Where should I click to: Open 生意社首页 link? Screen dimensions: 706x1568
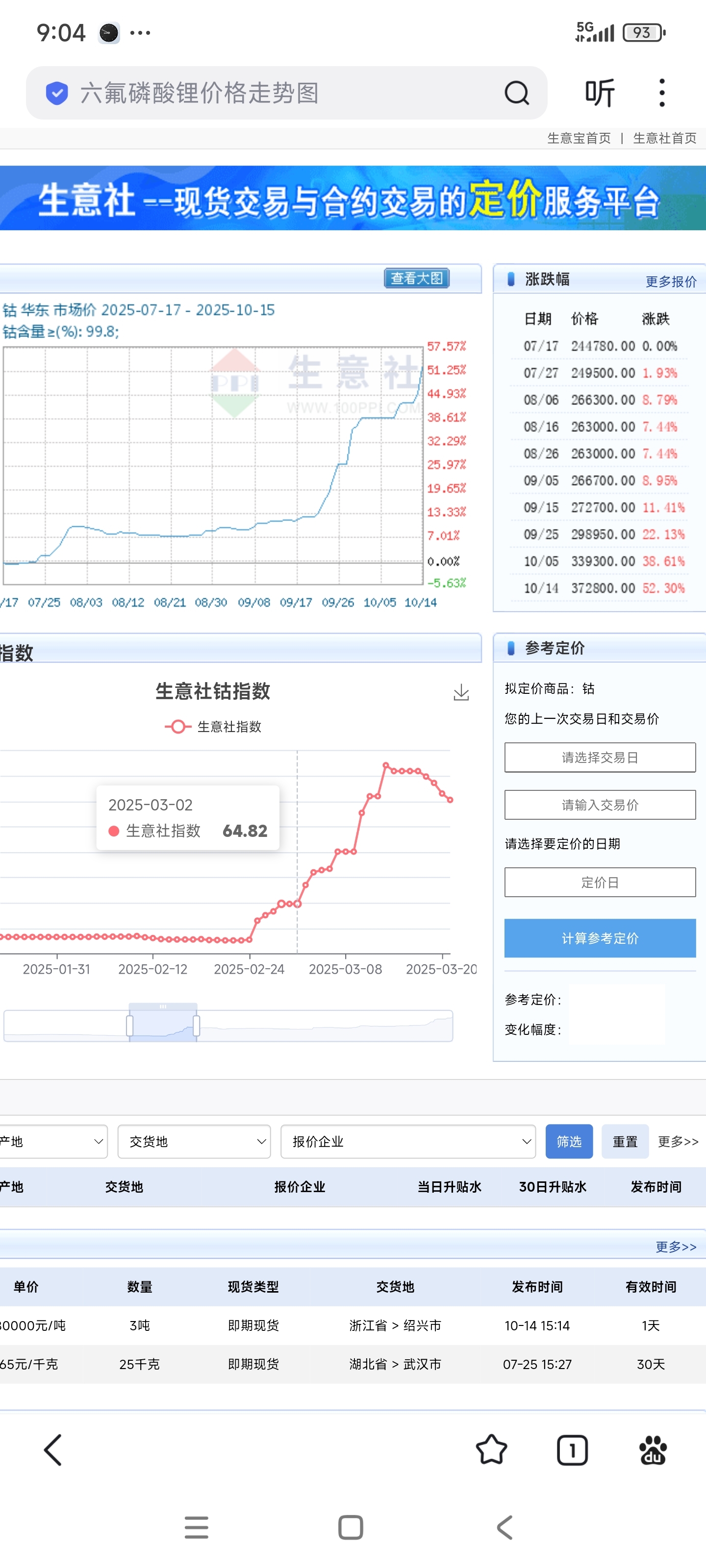(x=665, y=138)
